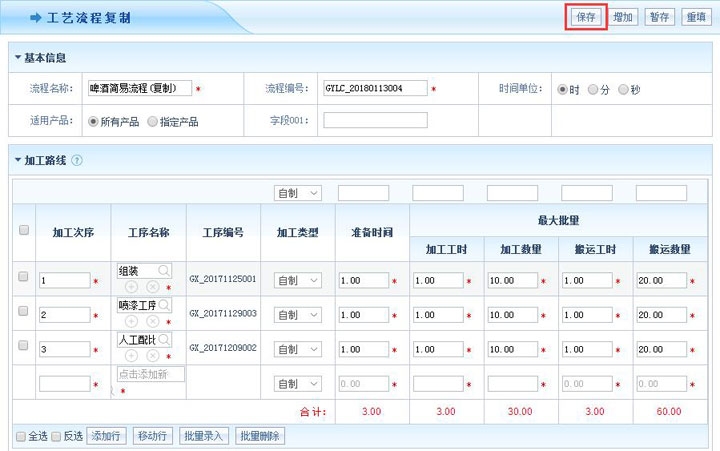The height and width of the screenshot is (451, 720).
Task: Click the 移动行 button
Action: [152, 436]
